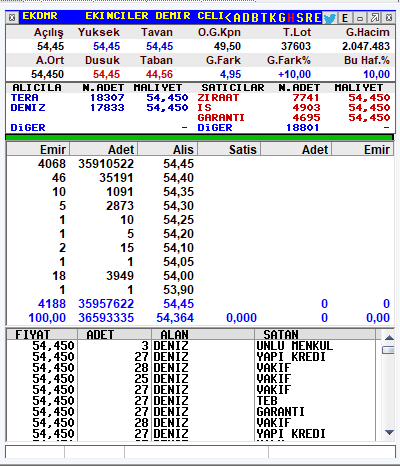Screen dimensions: 400x466
Task: Click the boxed 'E' button after Twitter bird
Action: coord(345,18)
